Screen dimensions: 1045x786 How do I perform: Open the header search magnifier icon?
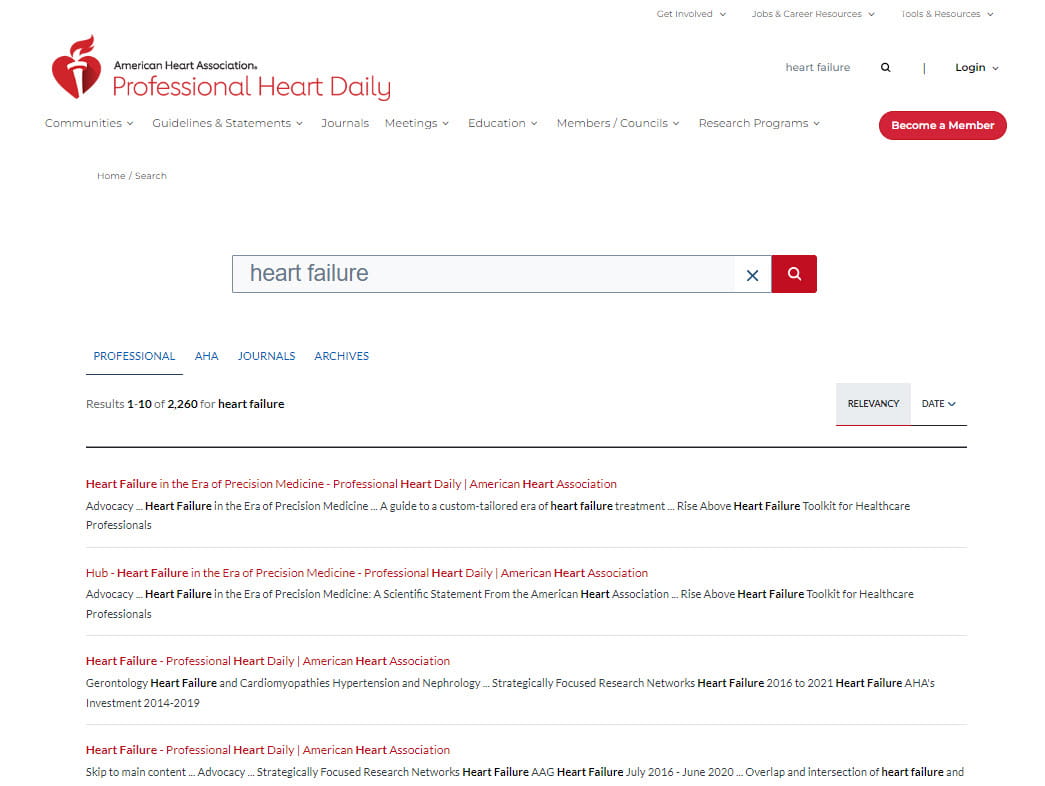tap(885, 67)
